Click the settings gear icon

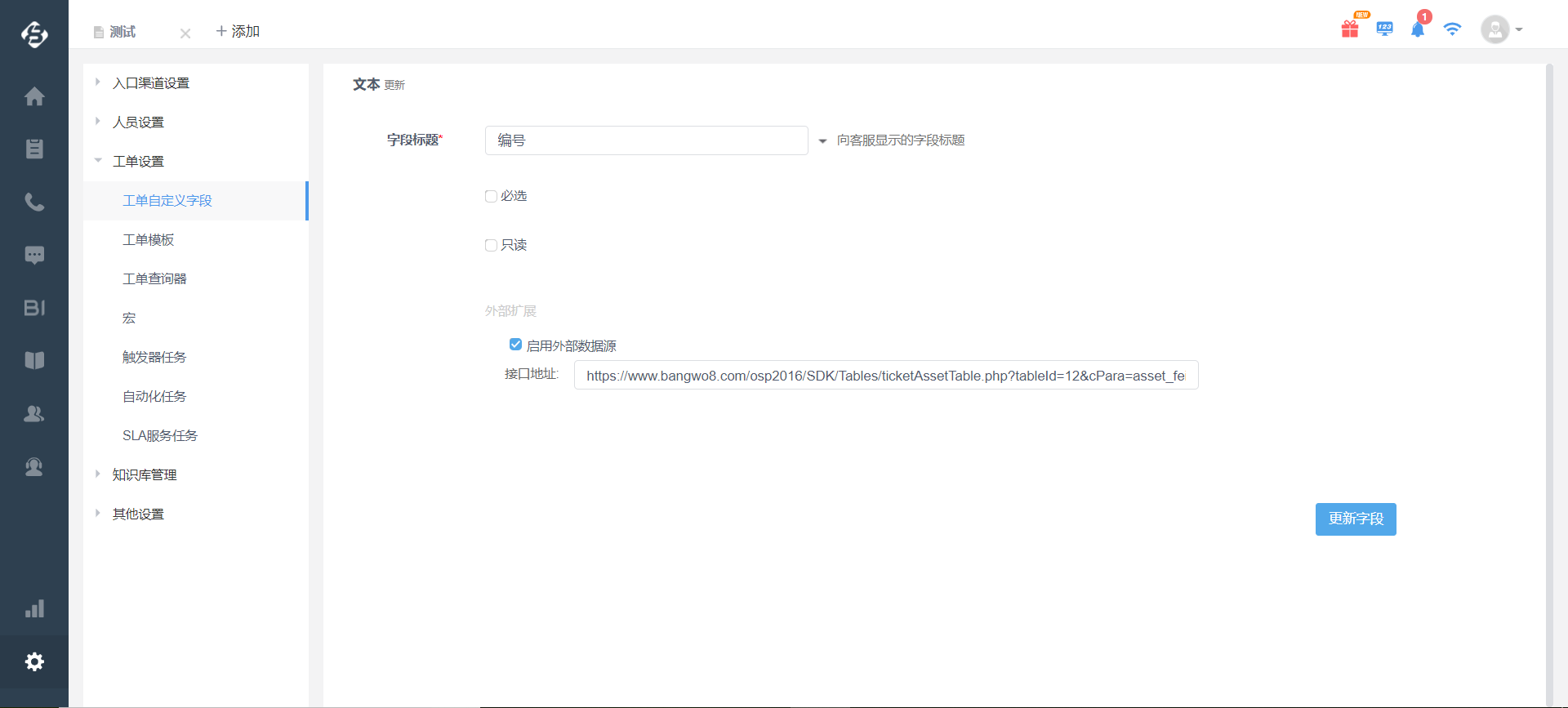pos(34,661)
